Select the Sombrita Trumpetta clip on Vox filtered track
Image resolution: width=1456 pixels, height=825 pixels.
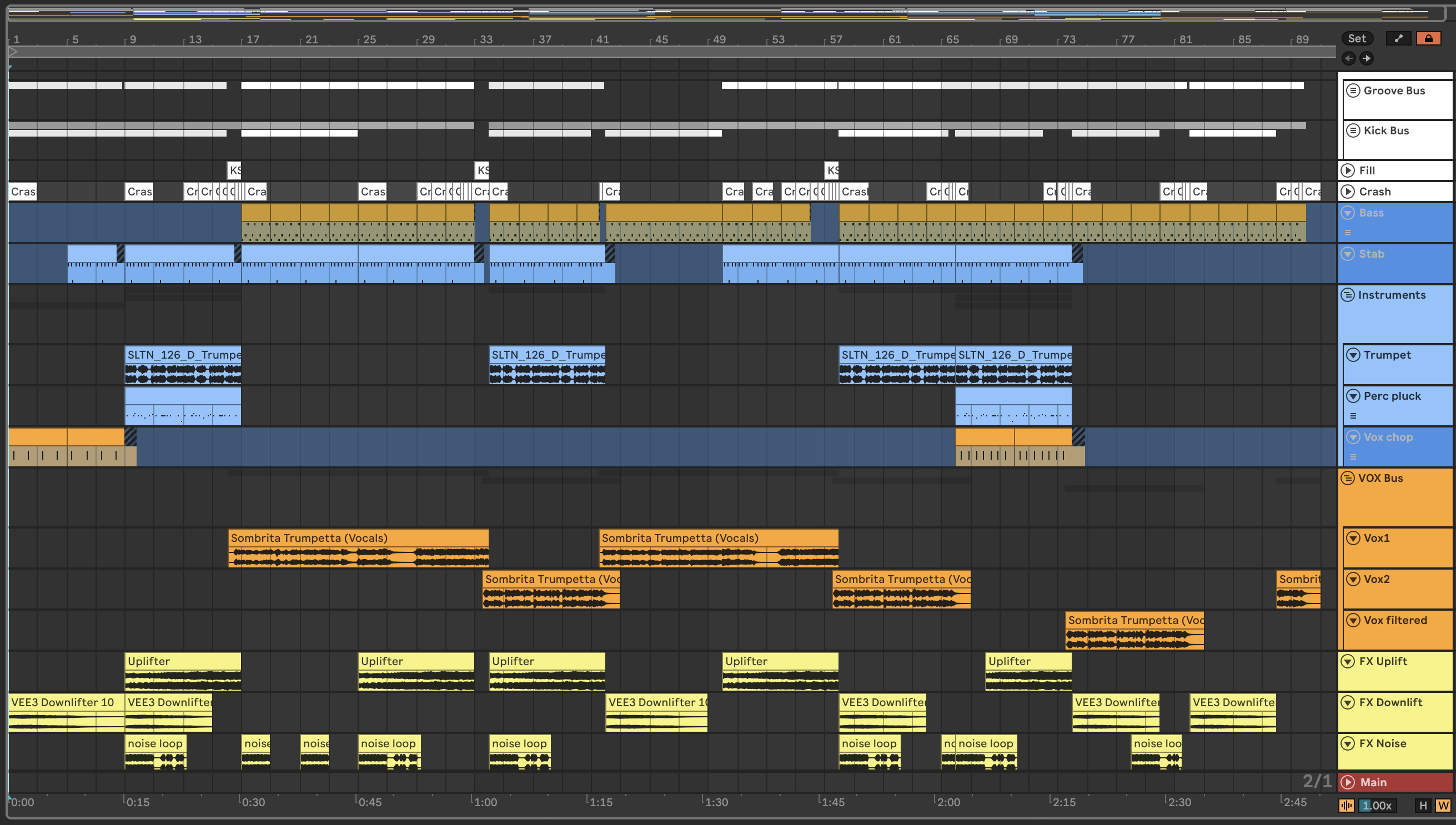(x=1134, y=630)
